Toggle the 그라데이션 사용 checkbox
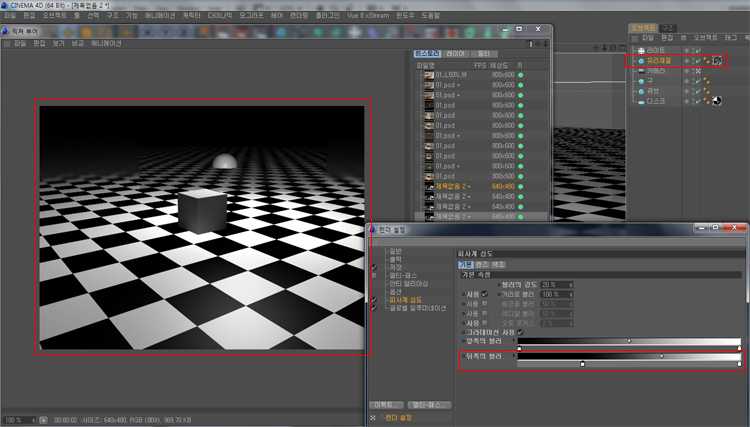Viewport: 750px width, 427px height. click(x=520, y=332)
